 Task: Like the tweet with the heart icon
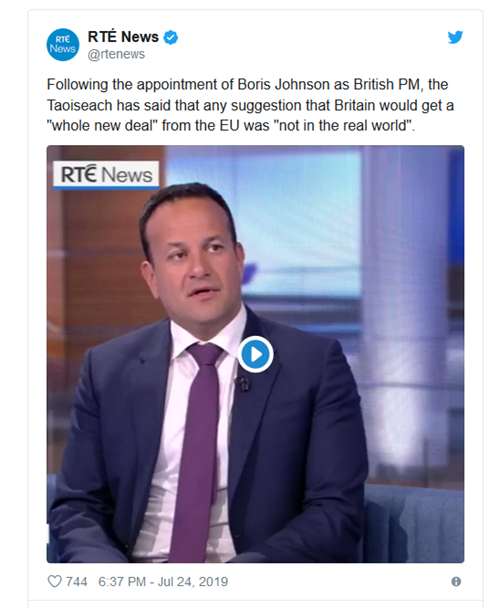pos(54,581)
